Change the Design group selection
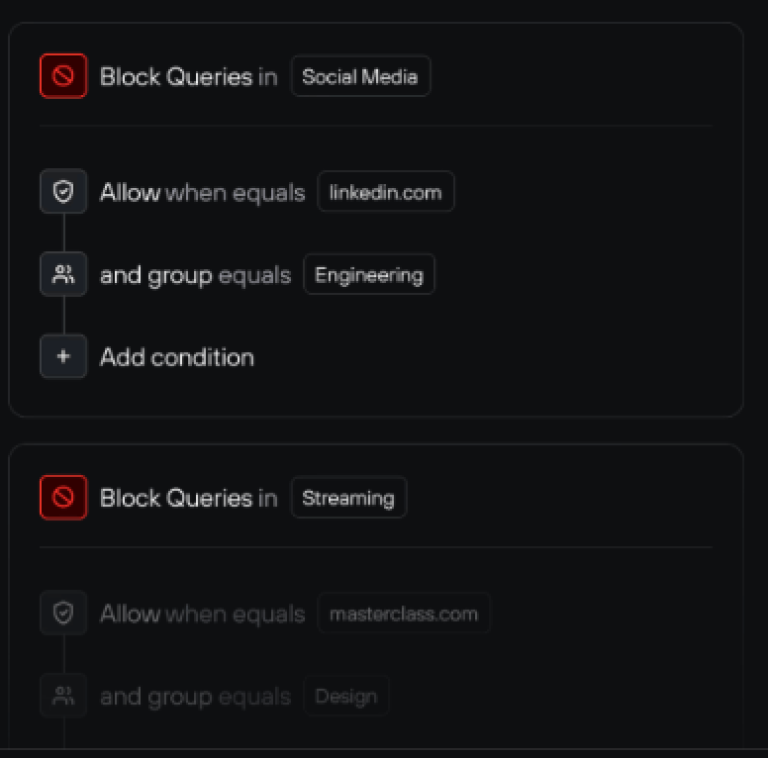768x758 pixels. [345, 696]
